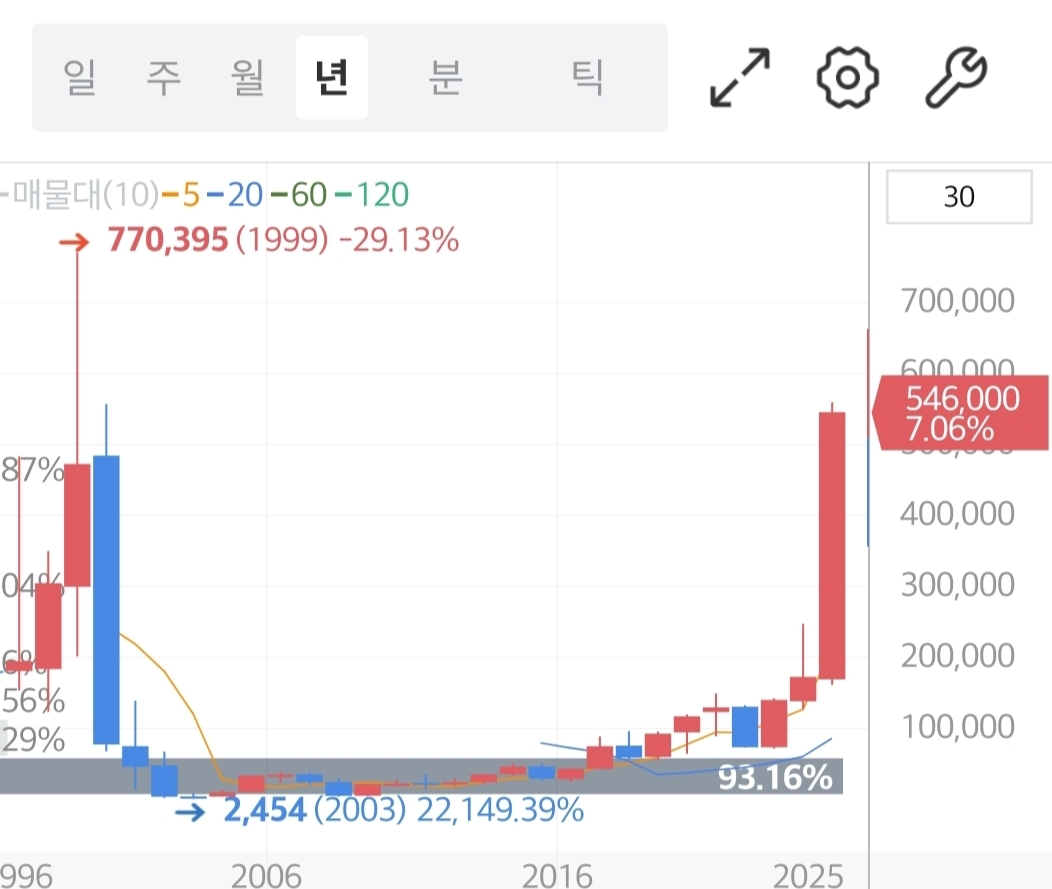Open the 분 (minute) interval option
Screen dimensions: 1052x889
[x=444, y=78]
